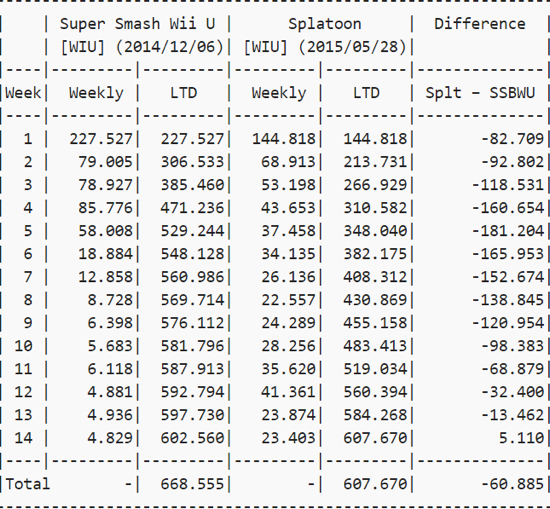Select difference value -160.654
Image resolution: width=550 pixels, height=509 pixels.
tap(508, 208)
